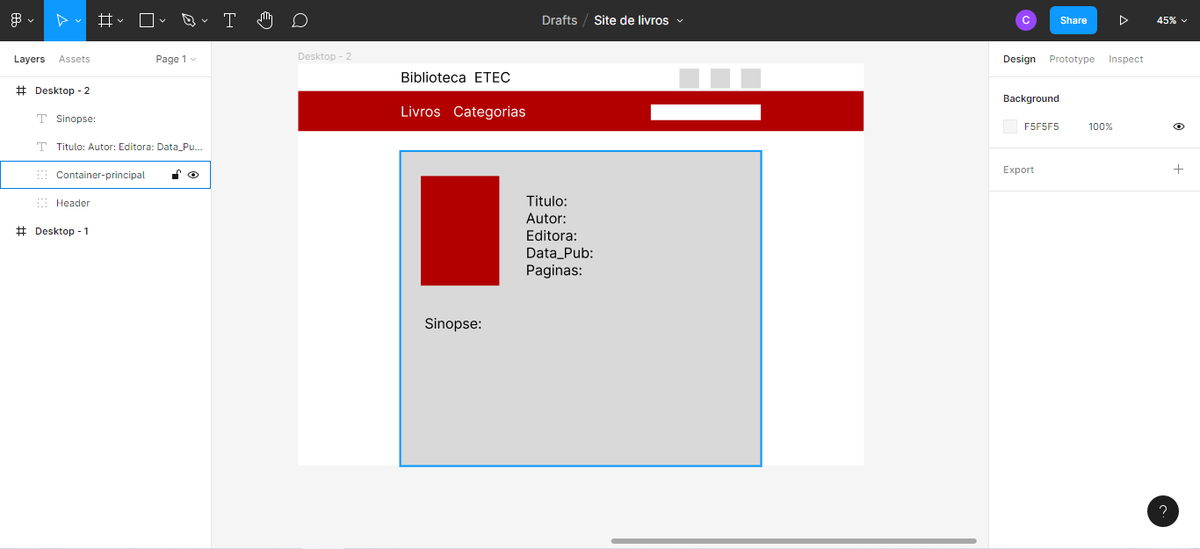Open Pen tool options dropdown
Screen dimensions: 1200x549
(x=205, y=21)
